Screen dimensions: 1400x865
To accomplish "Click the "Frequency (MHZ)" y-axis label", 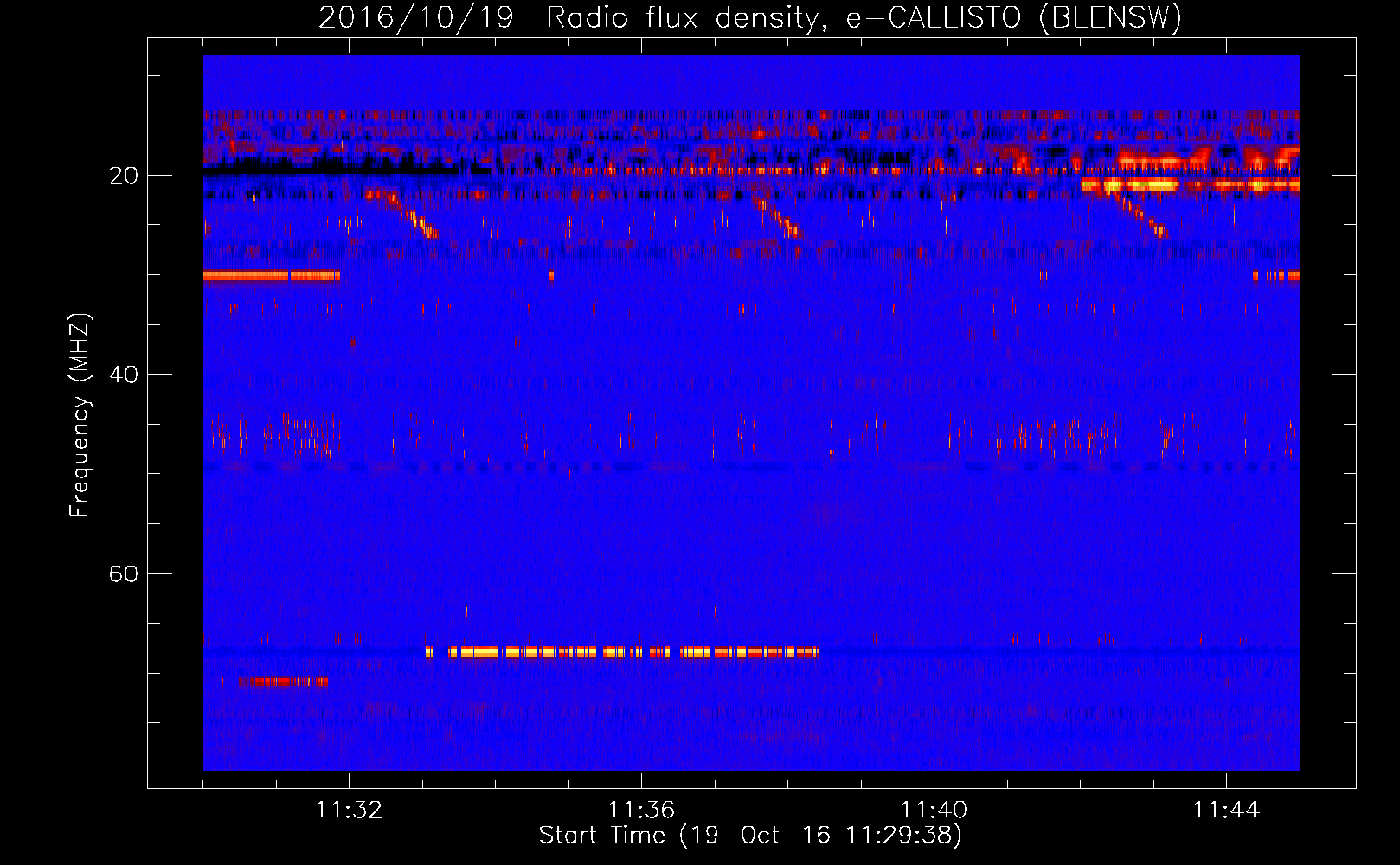I will click(x=80, y=415).
